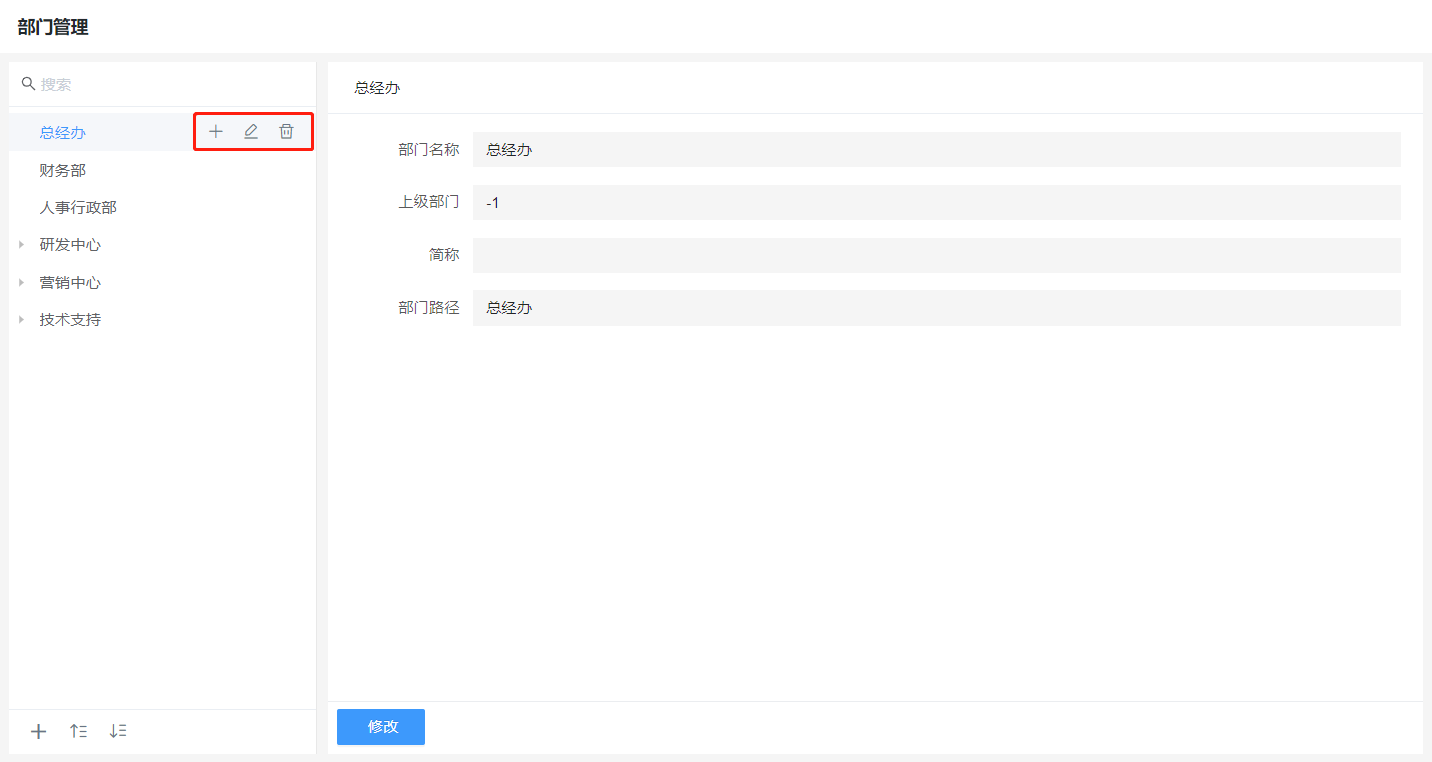This screenshot has height=762, width=1432.
Task: Click the 搜索 search input field
Action: 170,85
